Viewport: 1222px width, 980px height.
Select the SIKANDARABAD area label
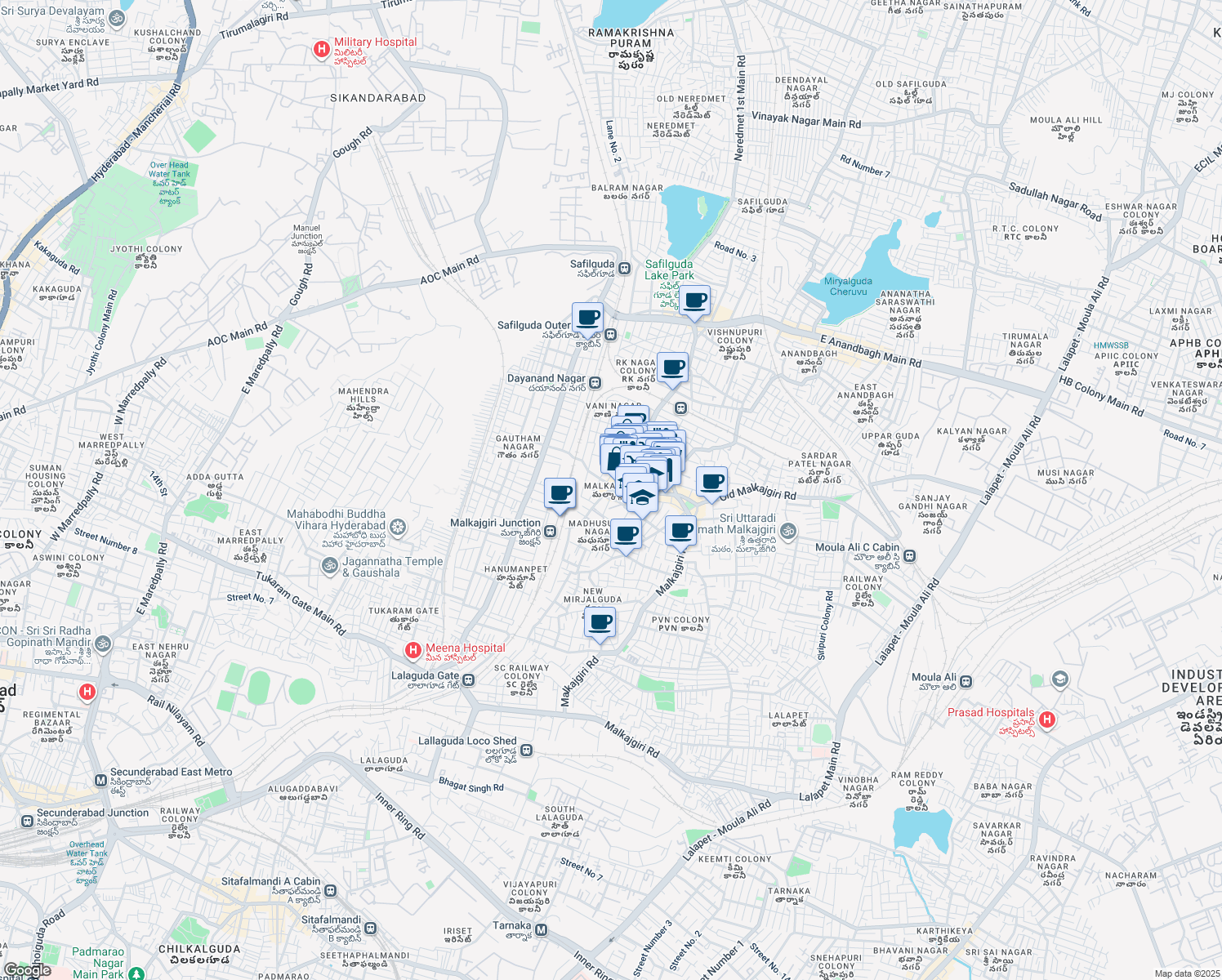point(378,98)
